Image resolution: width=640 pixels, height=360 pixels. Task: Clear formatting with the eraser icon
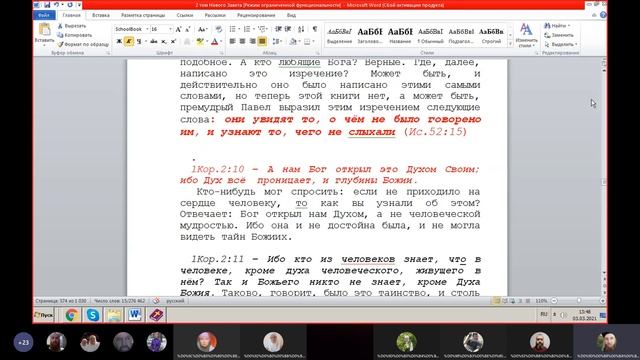click(x=219, y=29)
